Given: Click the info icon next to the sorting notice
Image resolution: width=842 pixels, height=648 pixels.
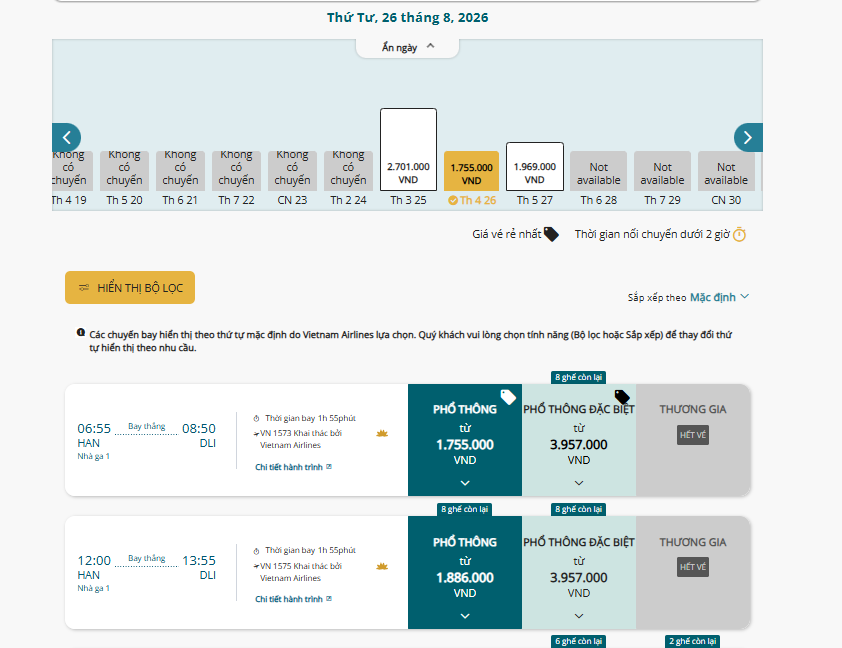Looking at the screenshot, I should click(81, 333).
